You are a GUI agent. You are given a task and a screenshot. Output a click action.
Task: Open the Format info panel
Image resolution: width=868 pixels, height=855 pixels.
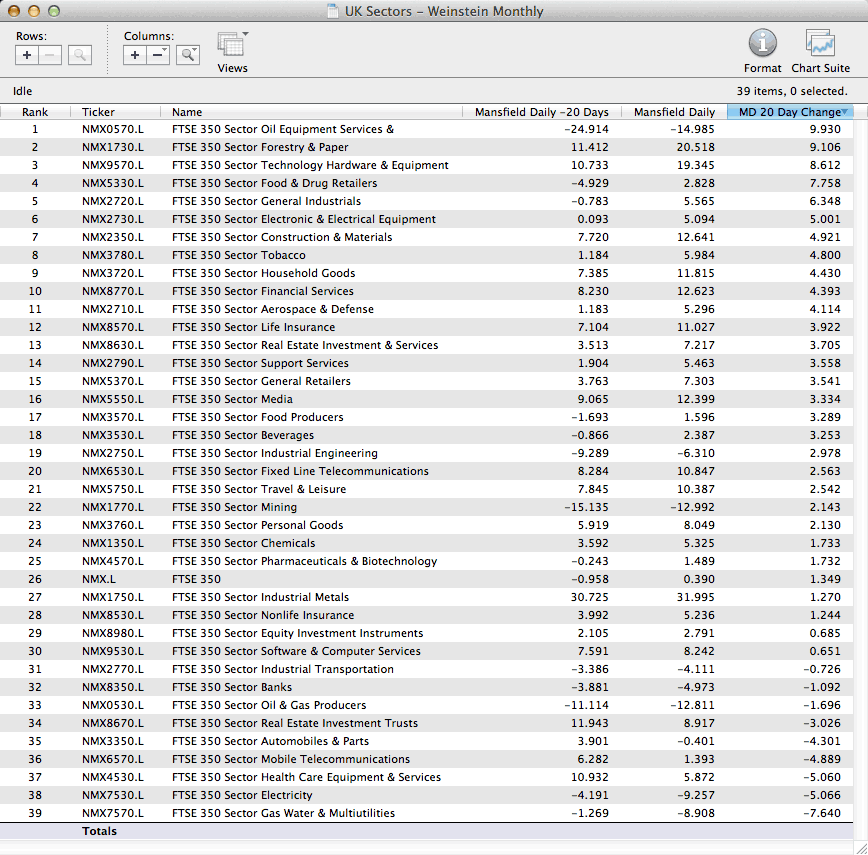coord(762,50)
